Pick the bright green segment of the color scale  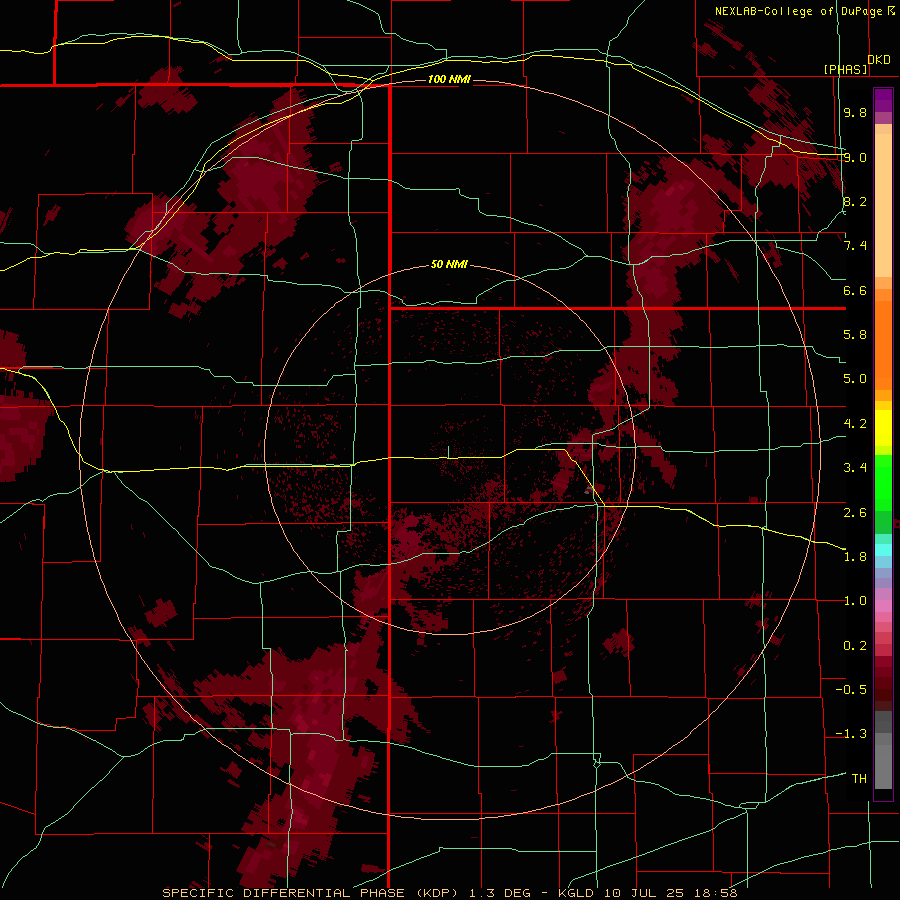click(883, 483)
